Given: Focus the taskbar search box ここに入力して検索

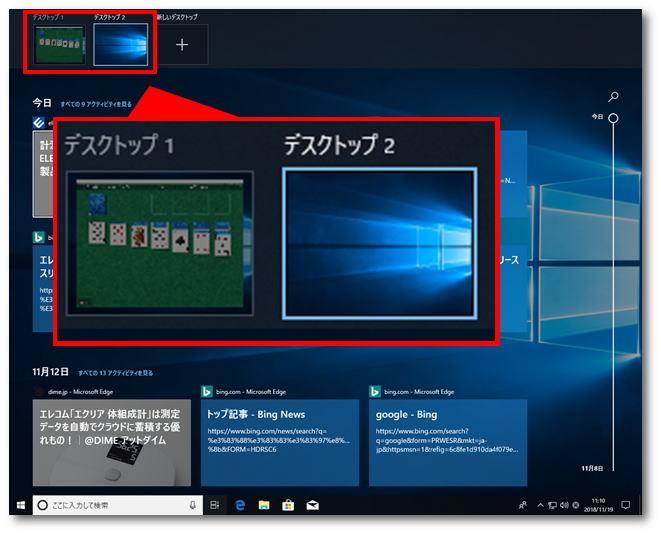Looking at the screenshot, I should pos(118,505).
